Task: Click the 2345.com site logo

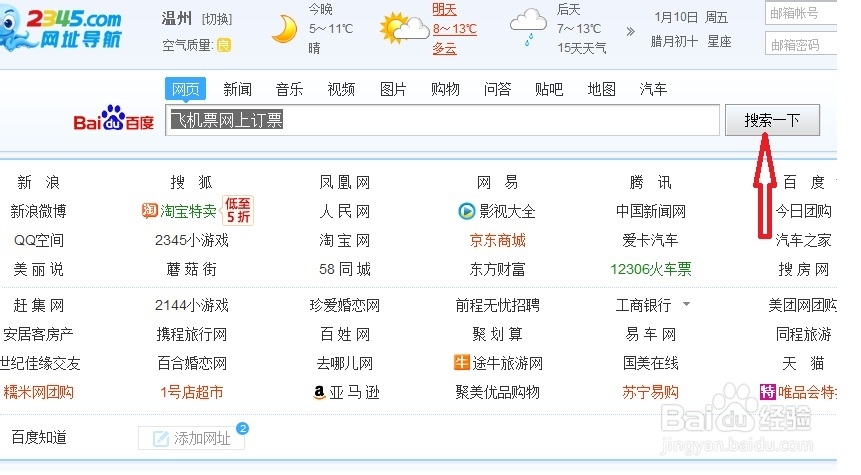Action: 60,29
